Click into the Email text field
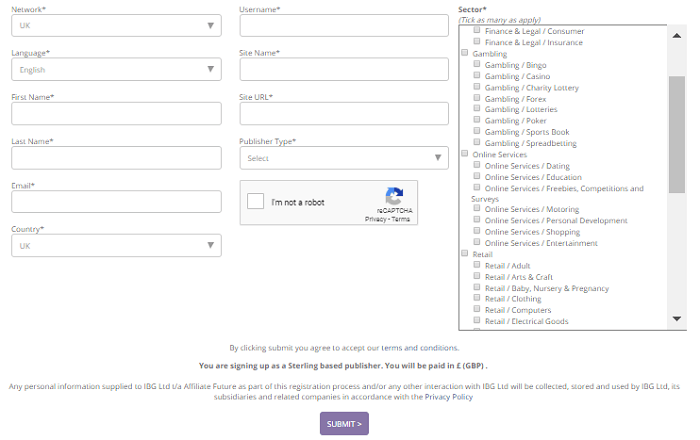 (x=117, y=202)
